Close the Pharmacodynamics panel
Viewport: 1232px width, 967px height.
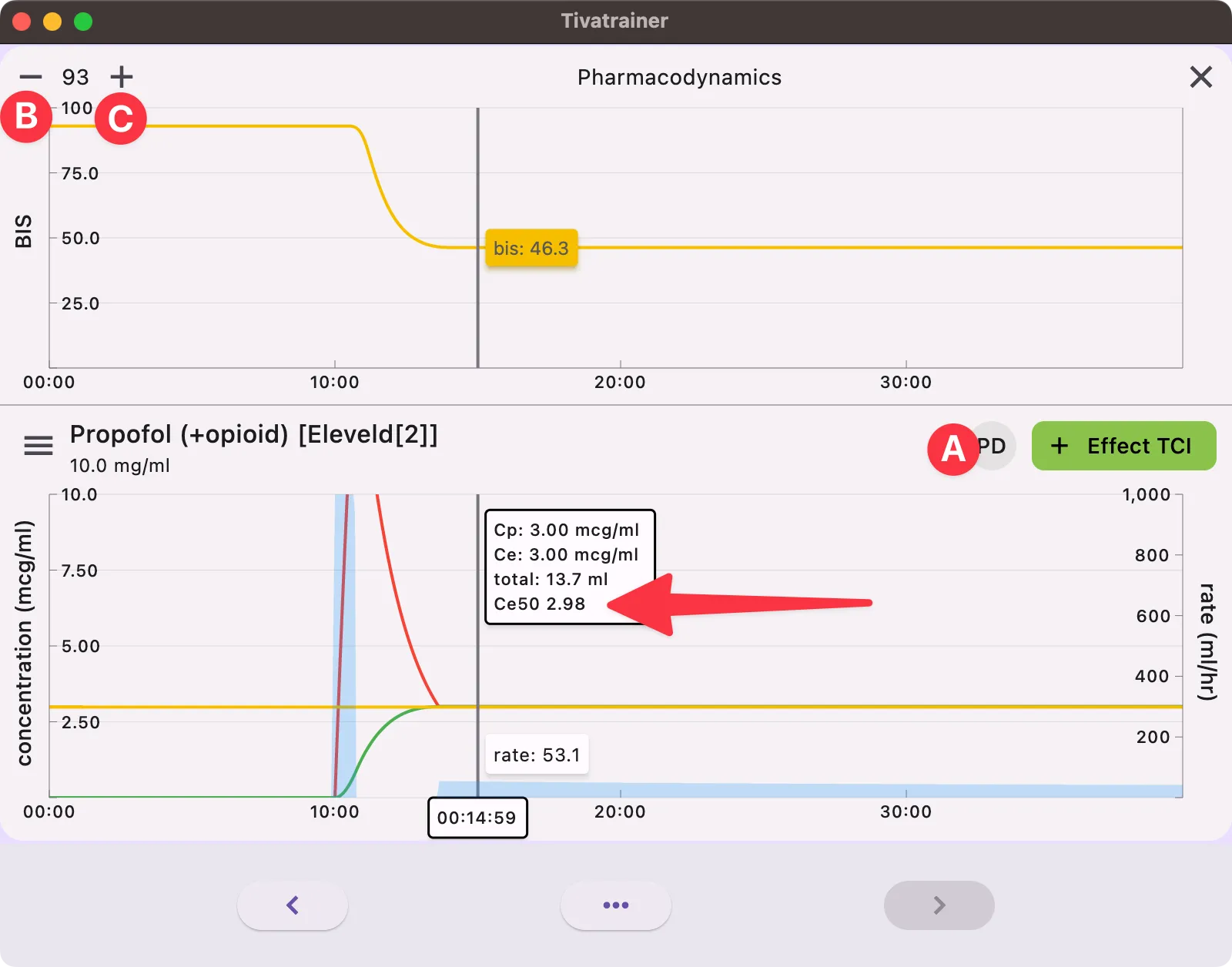tap(1200, 77)
